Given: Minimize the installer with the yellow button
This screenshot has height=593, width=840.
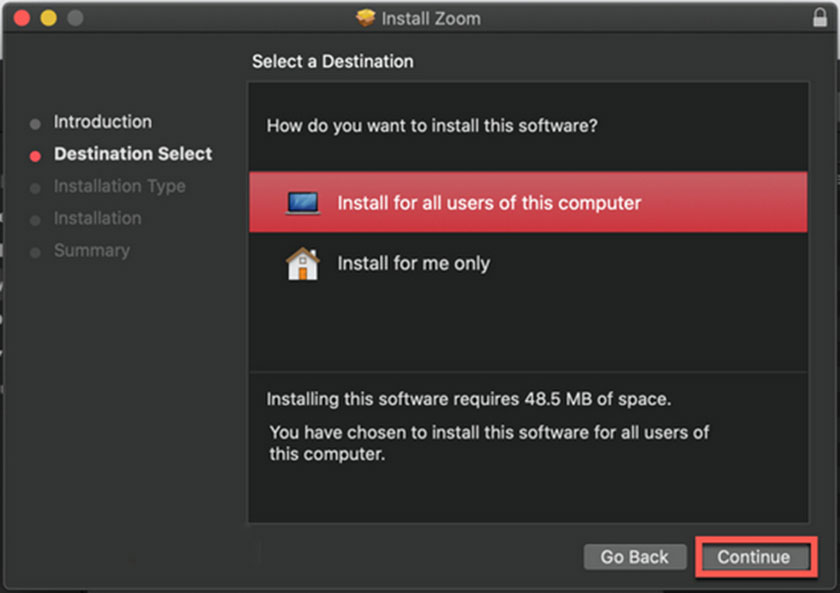Looking at the screenshot, I should pos(48,18).
